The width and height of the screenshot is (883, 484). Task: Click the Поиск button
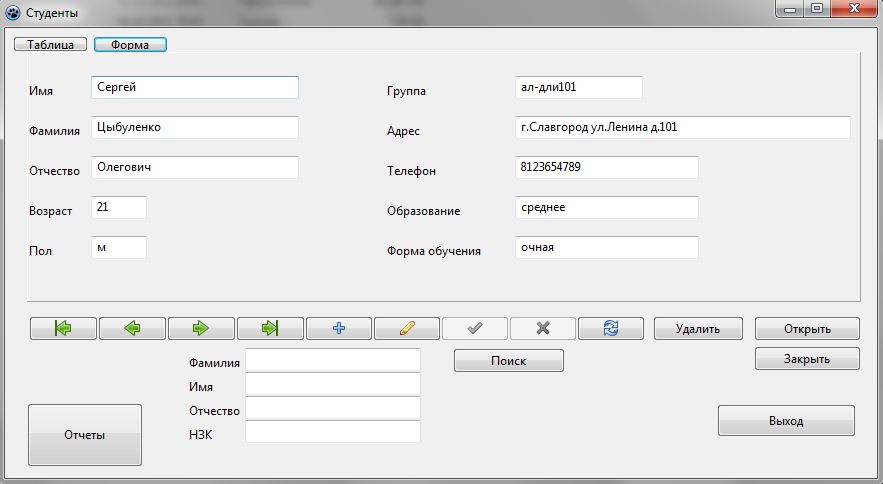point(509,361)
